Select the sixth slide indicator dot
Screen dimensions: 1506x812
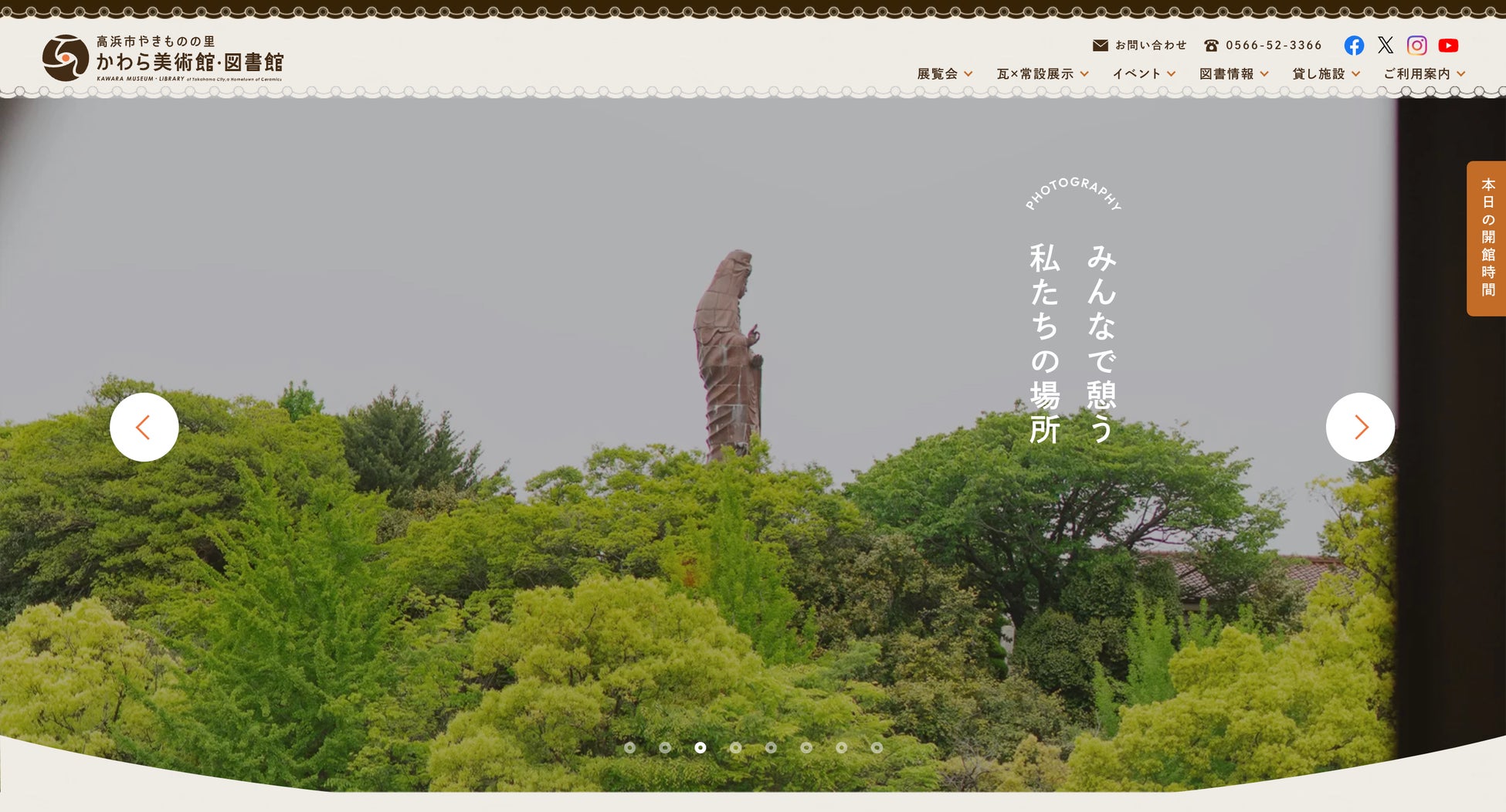(806, 747)
